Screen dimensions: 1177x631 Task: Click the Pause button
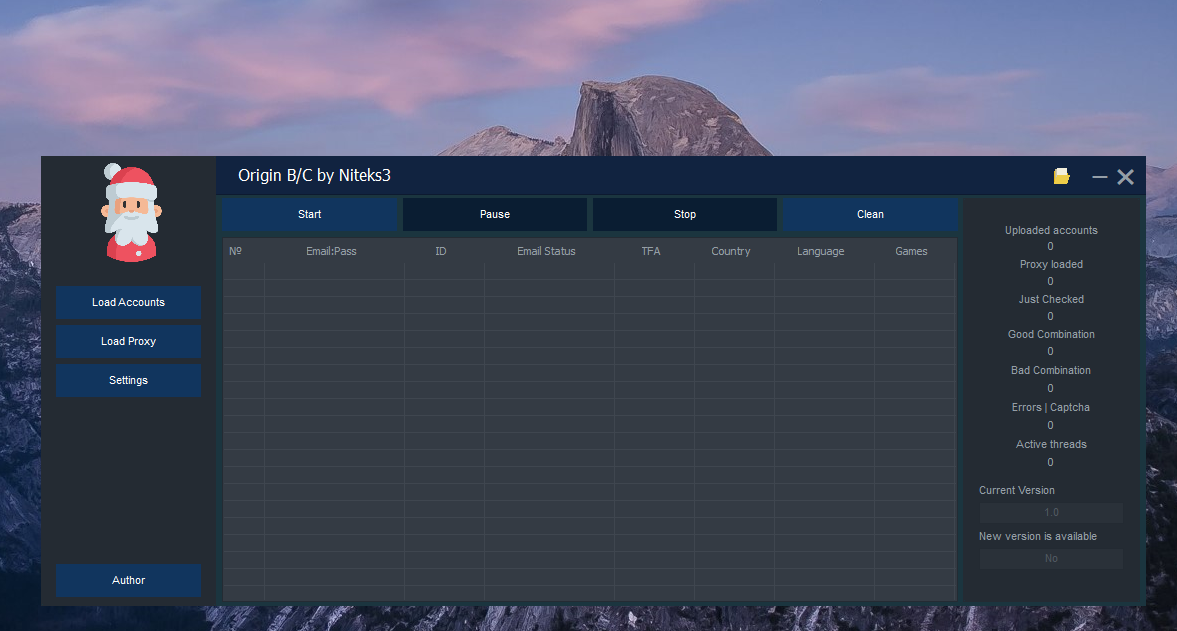pyautogui.click(x=494, y=214)
